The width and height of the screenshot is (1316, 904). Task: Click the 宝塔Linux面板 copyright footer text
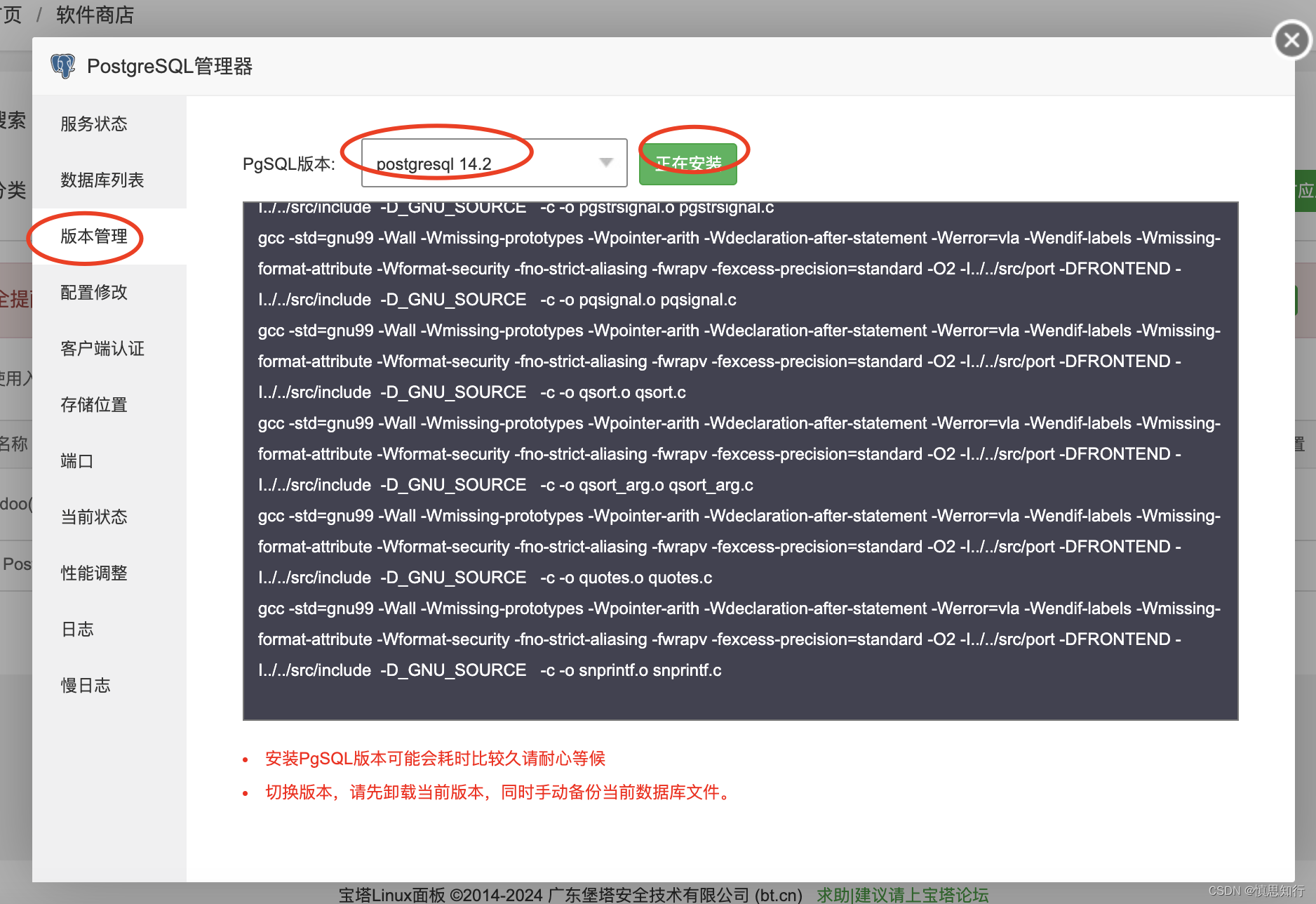pyautogui.click(x=570, y=895)
